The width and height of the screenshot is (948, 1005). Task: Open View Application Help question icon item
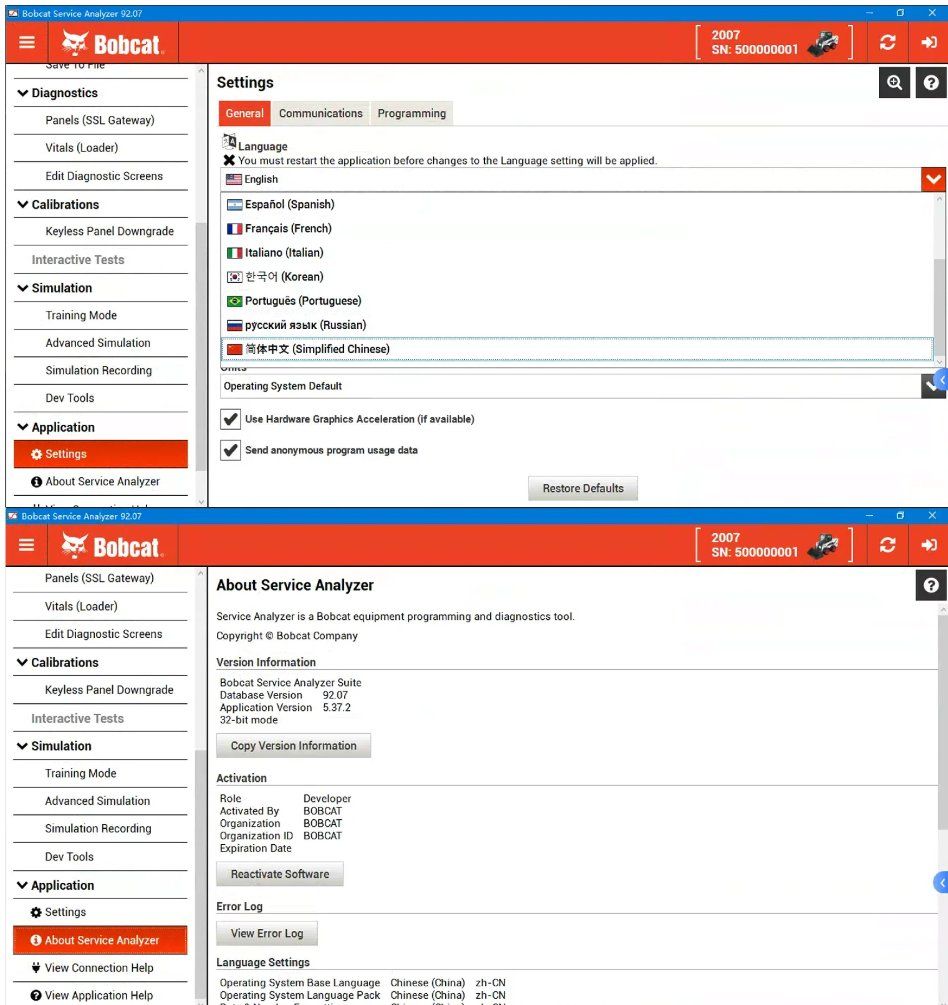[36, 995]
